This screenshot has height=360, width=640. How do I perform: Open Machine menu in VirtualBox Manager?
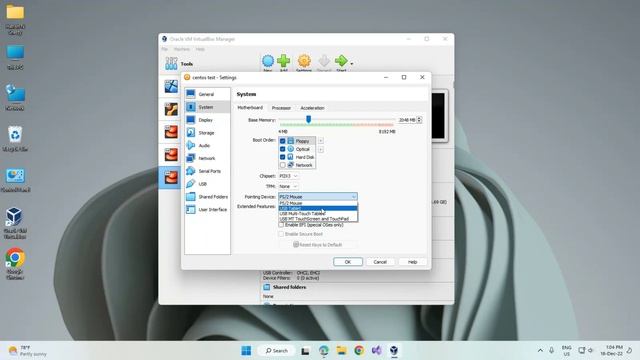182,49
